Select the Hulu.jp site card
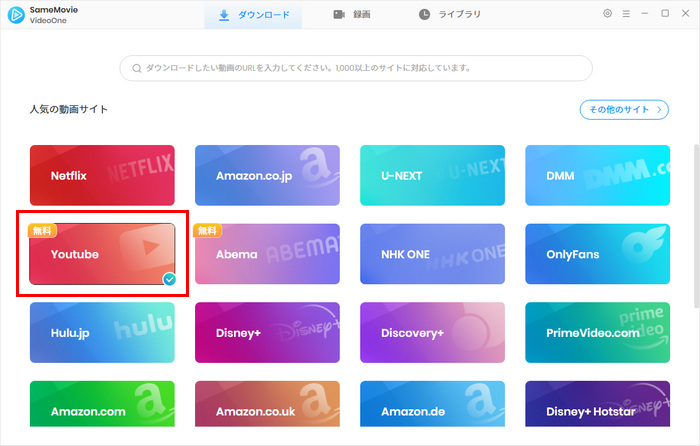Screen dimensions: 700x446 click(102, 333)
